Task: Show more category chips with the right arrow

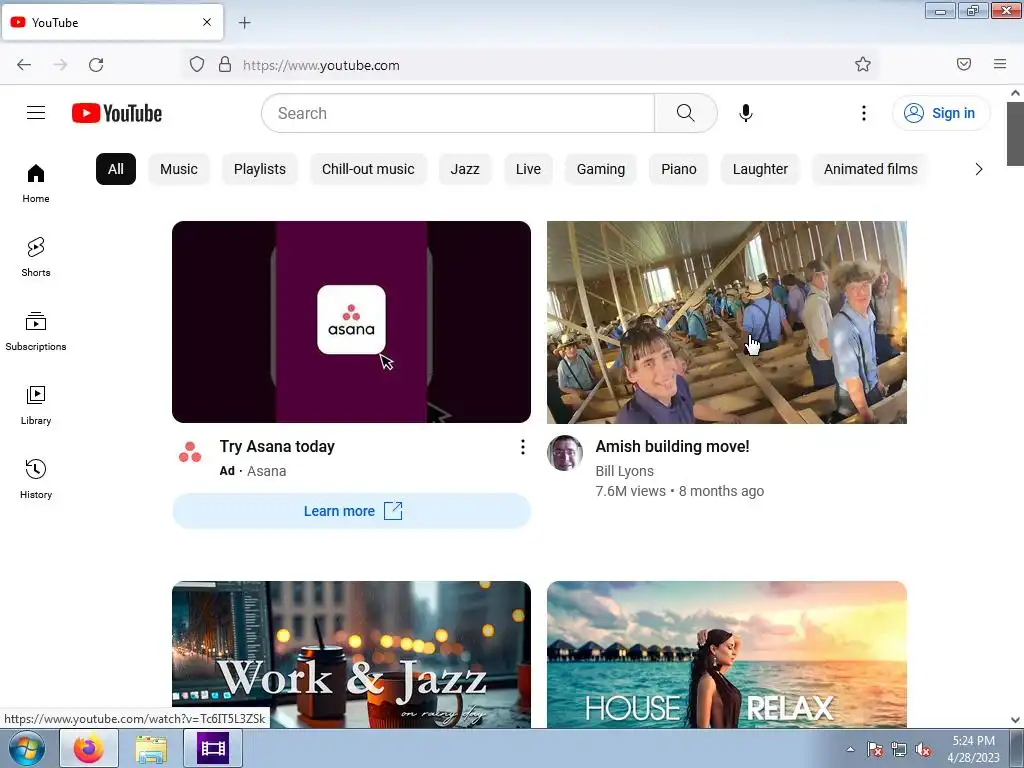Action: pos(978,169)
